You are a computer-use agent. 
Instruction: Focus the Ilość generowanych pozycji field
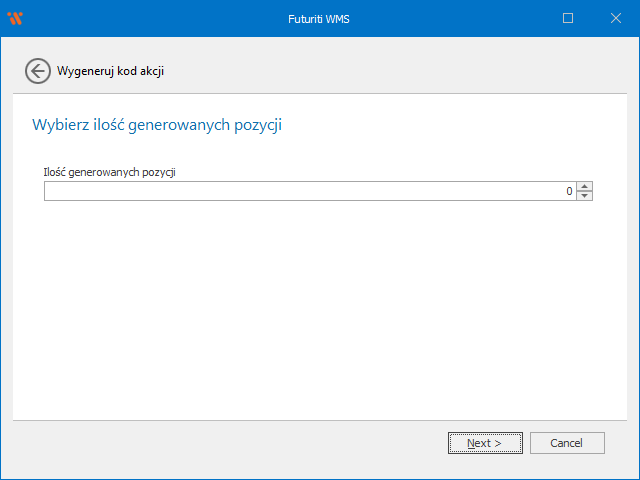[300, 191]
